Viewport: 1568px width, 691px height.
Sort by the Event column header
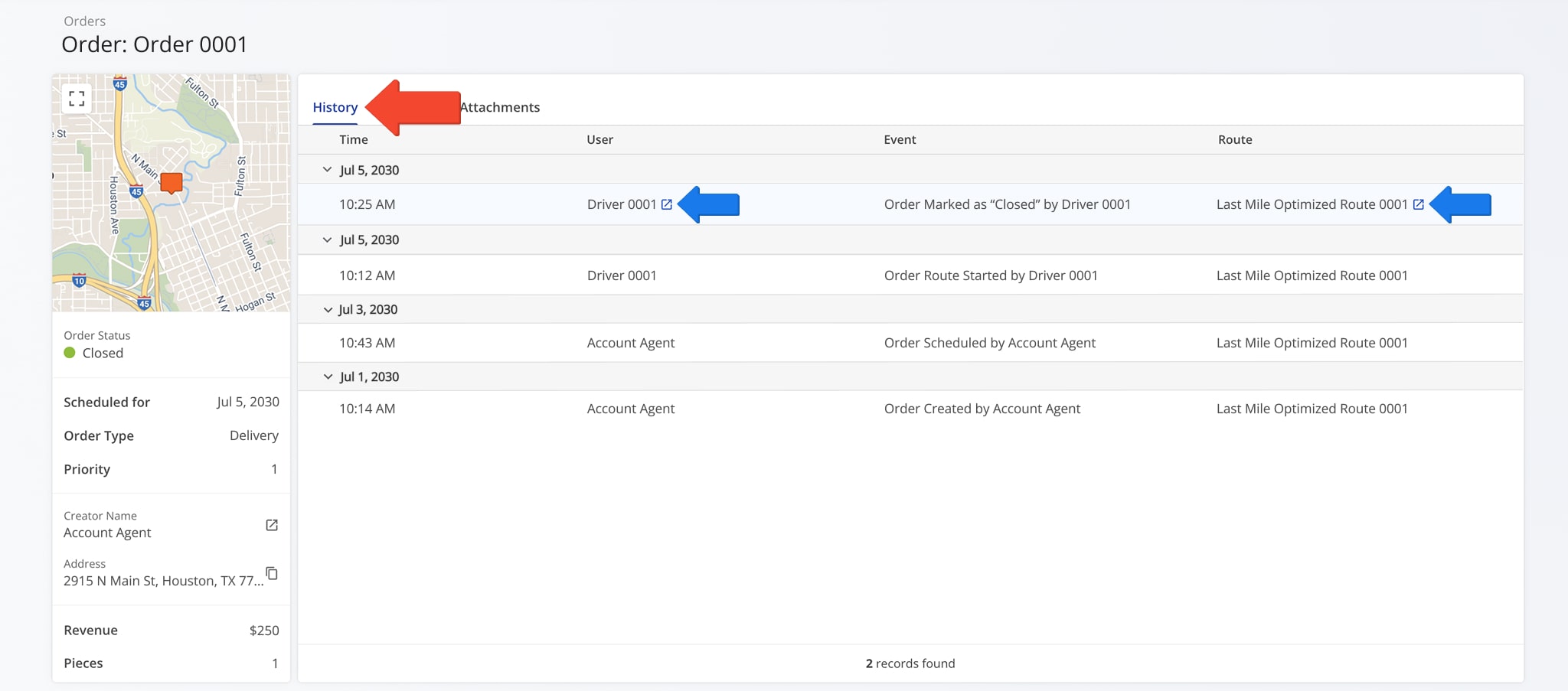[x=900, y=139]
